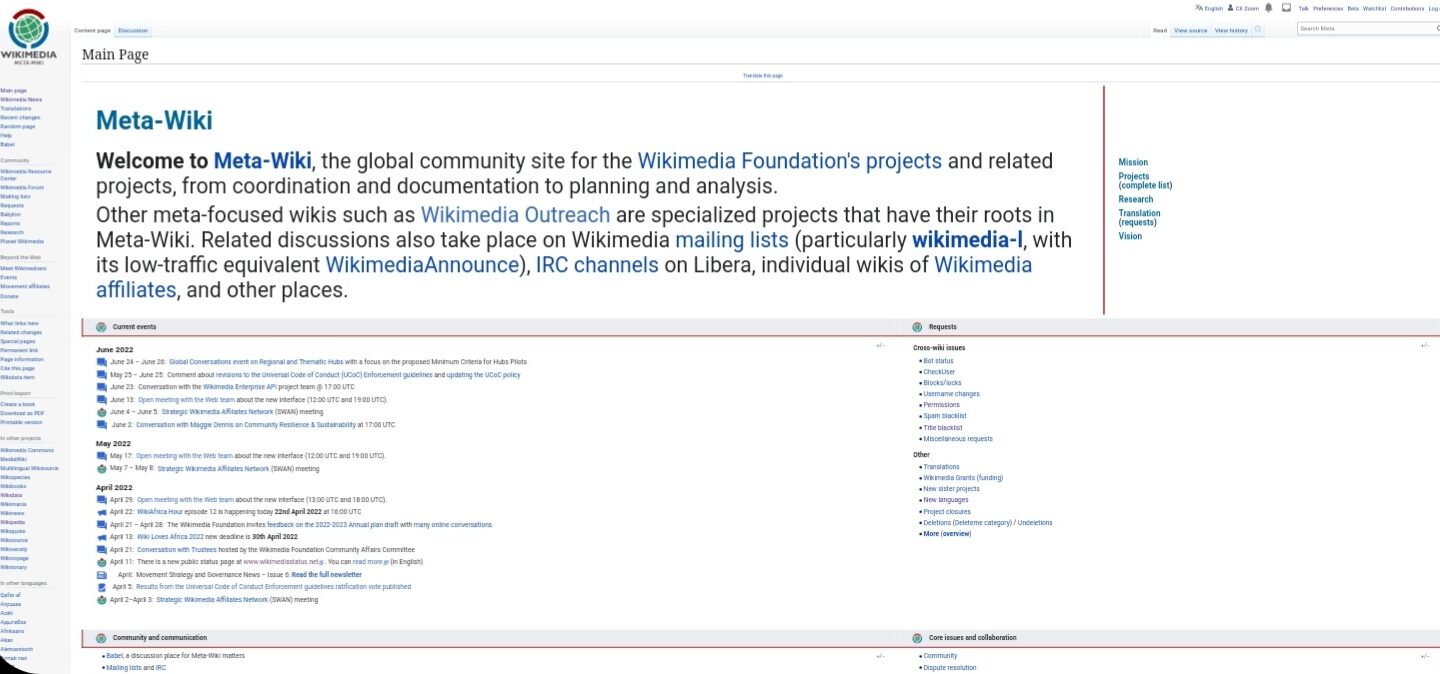Viewport: 1440px width, 674px height.
Task: Click the megaphone icon beside April 22 entry
Action: 101,512
